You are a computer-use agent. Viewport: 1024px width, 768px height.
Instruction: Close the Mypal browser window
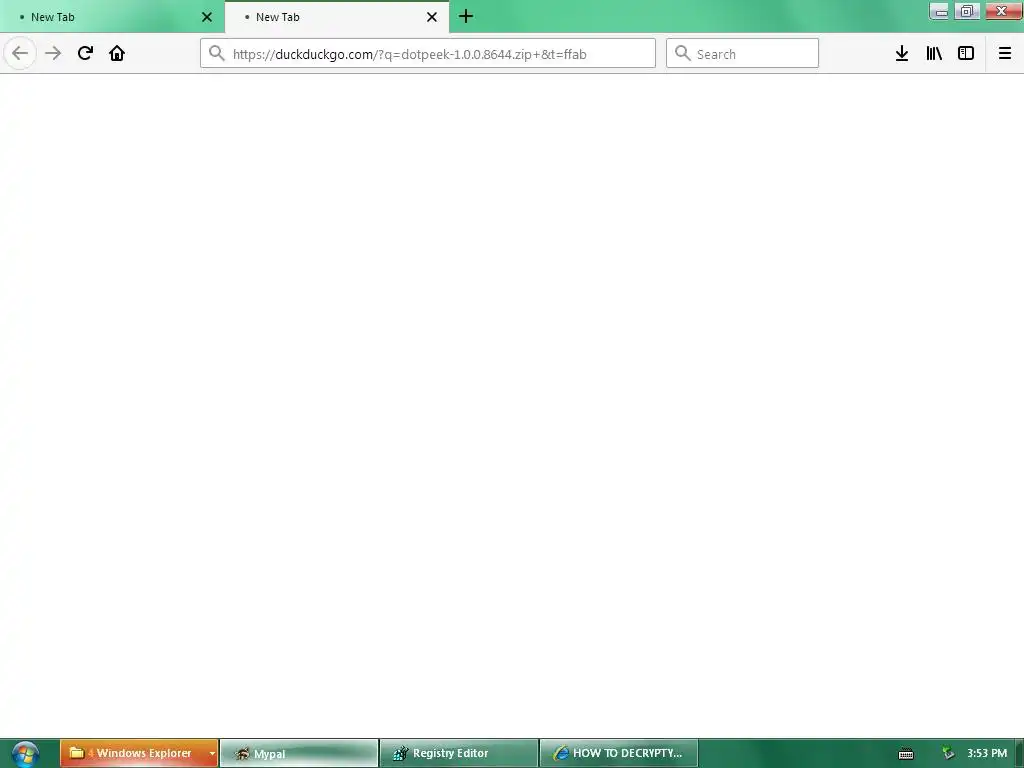(1002, 11)
